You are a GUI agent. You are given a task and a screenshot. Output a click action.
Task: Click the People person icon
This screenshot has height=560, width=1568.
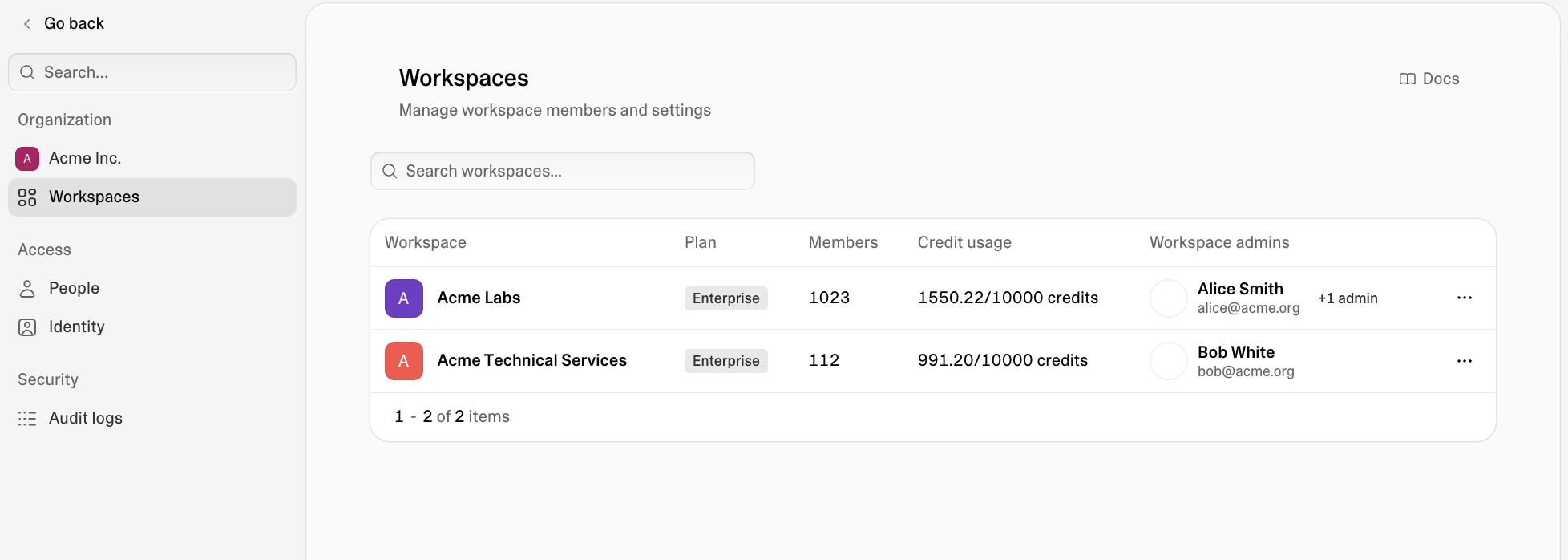coord(27,289)
